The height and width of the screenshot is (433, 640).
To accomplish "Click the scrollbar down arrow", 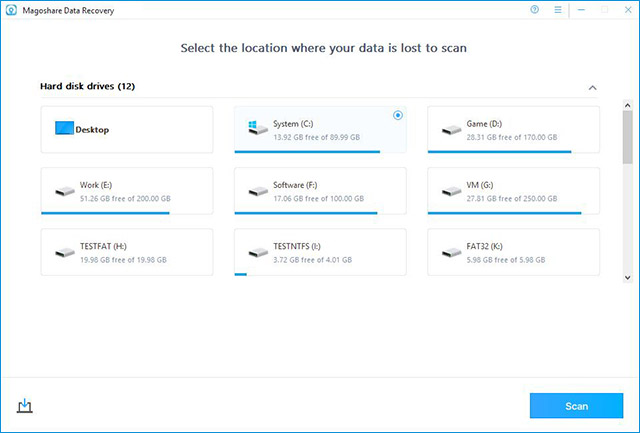I will 628,278.
